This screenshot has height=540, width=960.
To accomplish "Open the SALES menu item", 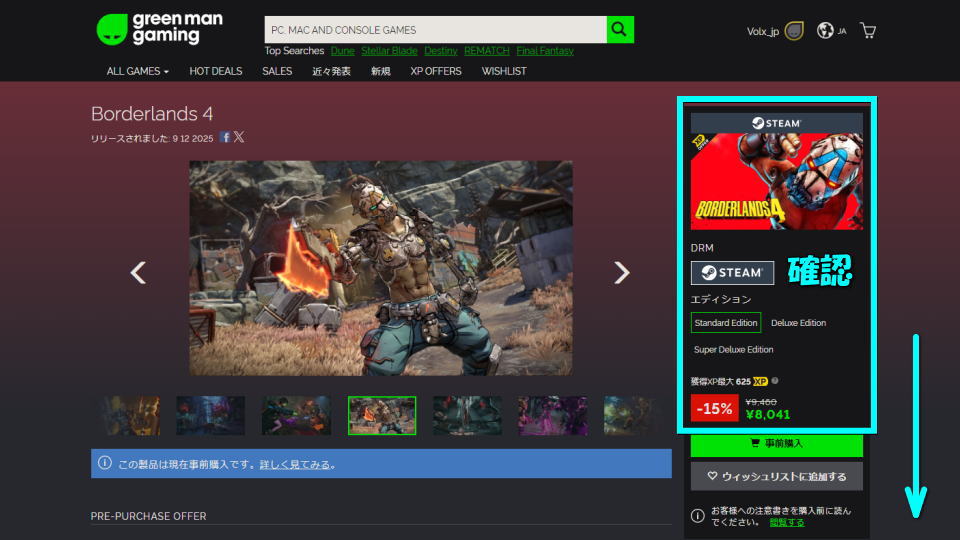I will (277, 71).
